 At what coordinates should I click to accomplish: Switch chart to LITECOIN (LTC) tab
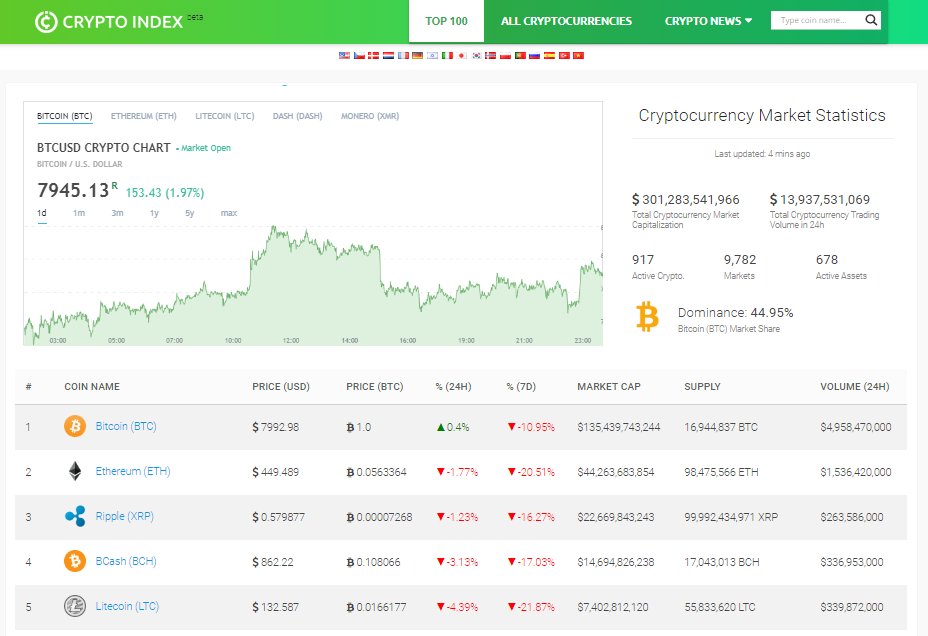click(225, 116)
